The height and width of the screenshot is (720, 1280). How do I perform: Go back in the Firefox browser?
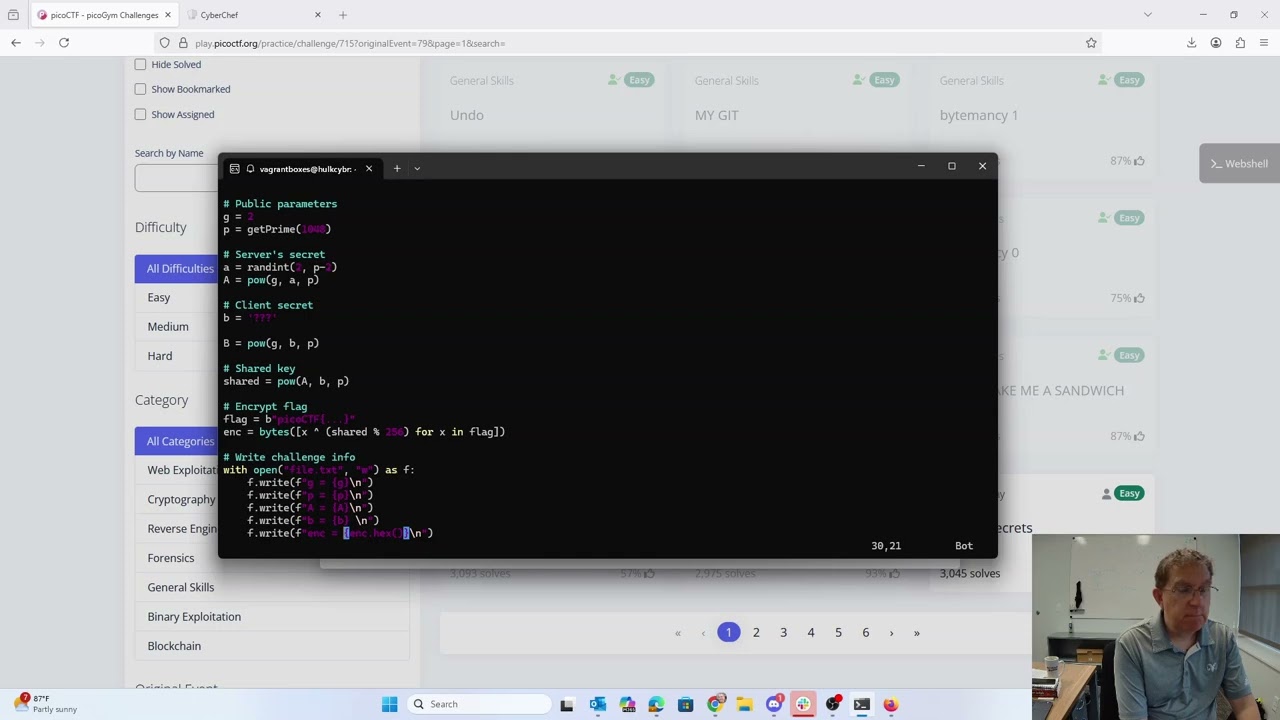pyautogui.click(x=16, y=43)
